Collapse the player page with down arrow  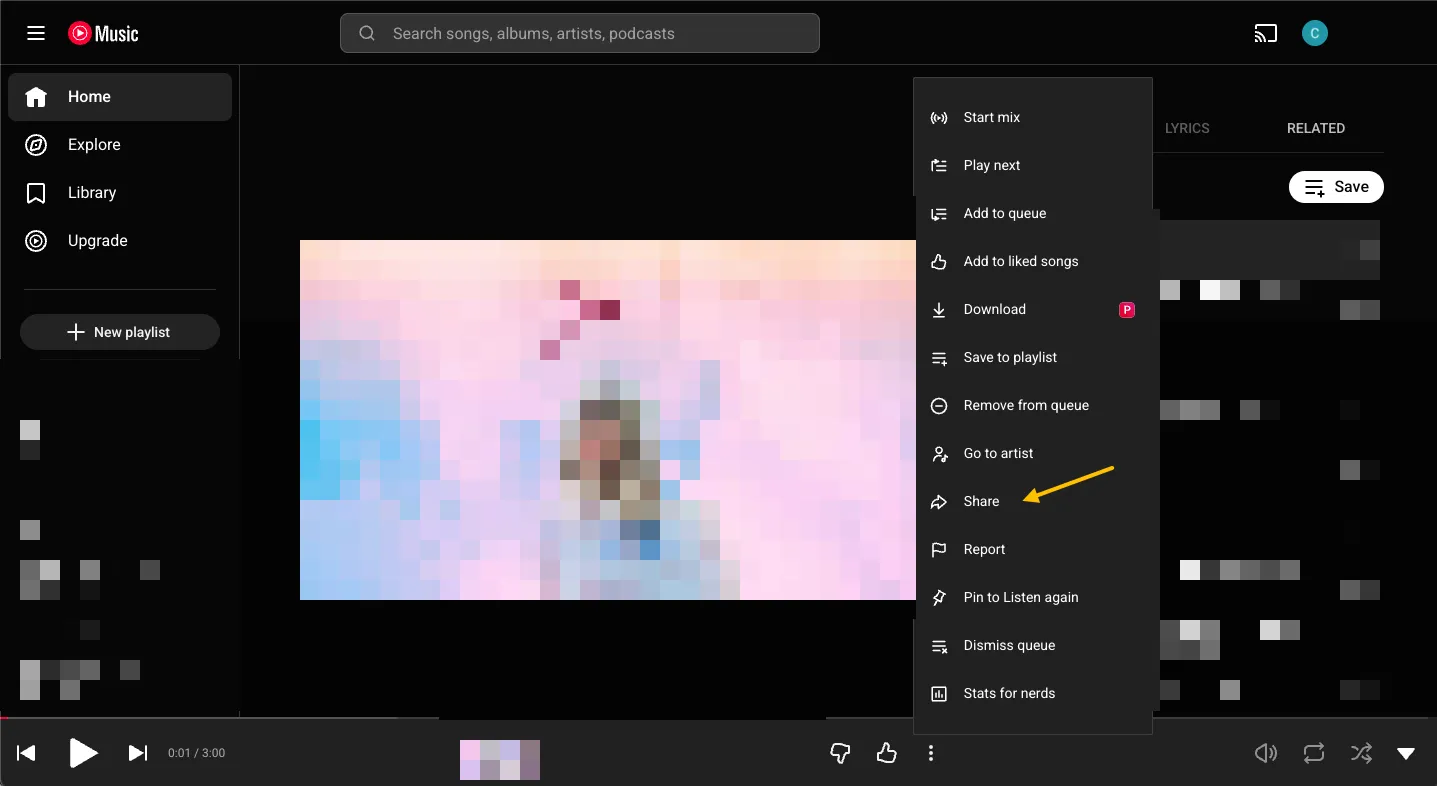coord(1406,753)
